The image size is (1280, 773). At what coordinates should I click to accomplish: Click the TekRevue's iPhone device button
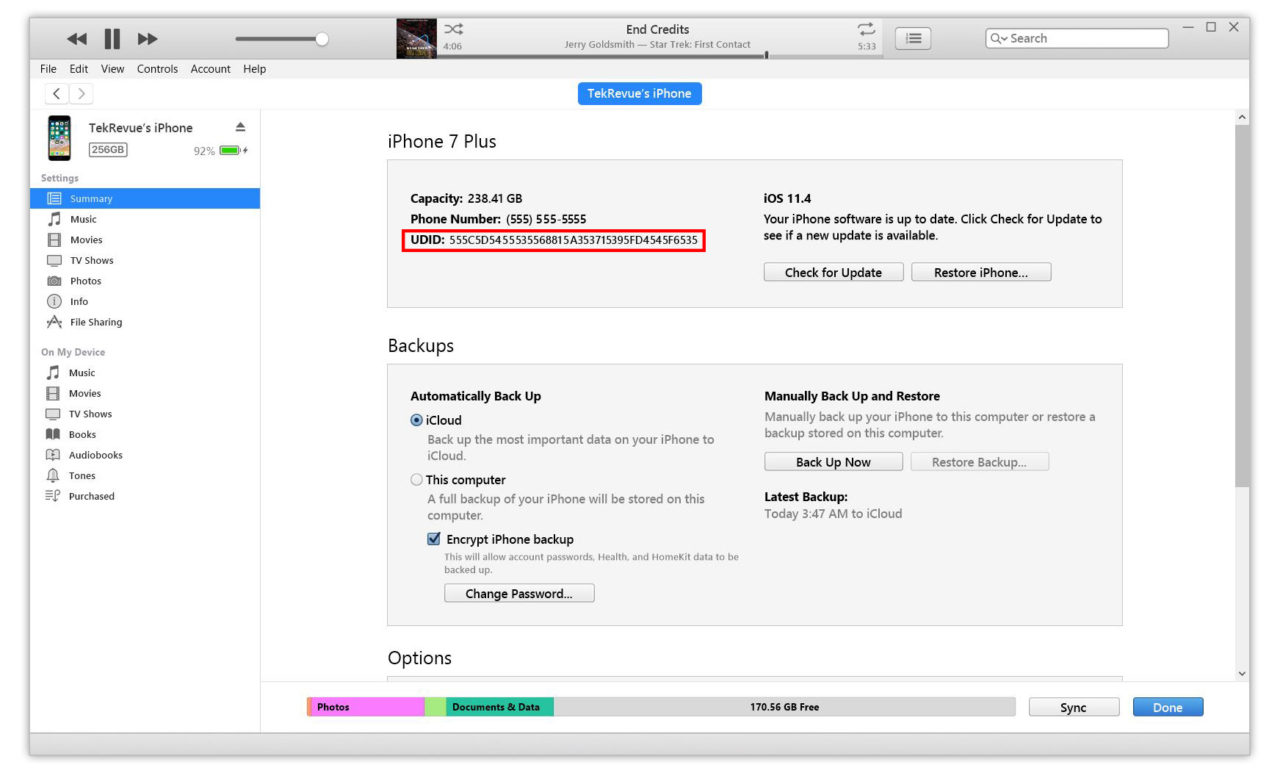tap(640, 93)
